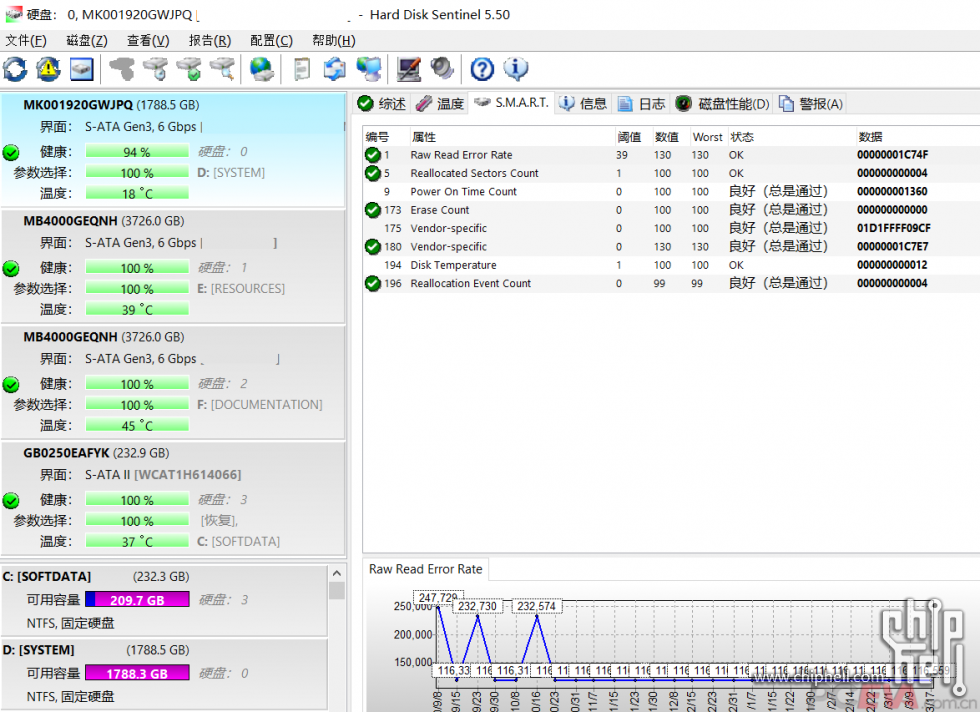Open the 文件(F) menu
The height and width of the screenshot is (712, 980).
[26, 41]
